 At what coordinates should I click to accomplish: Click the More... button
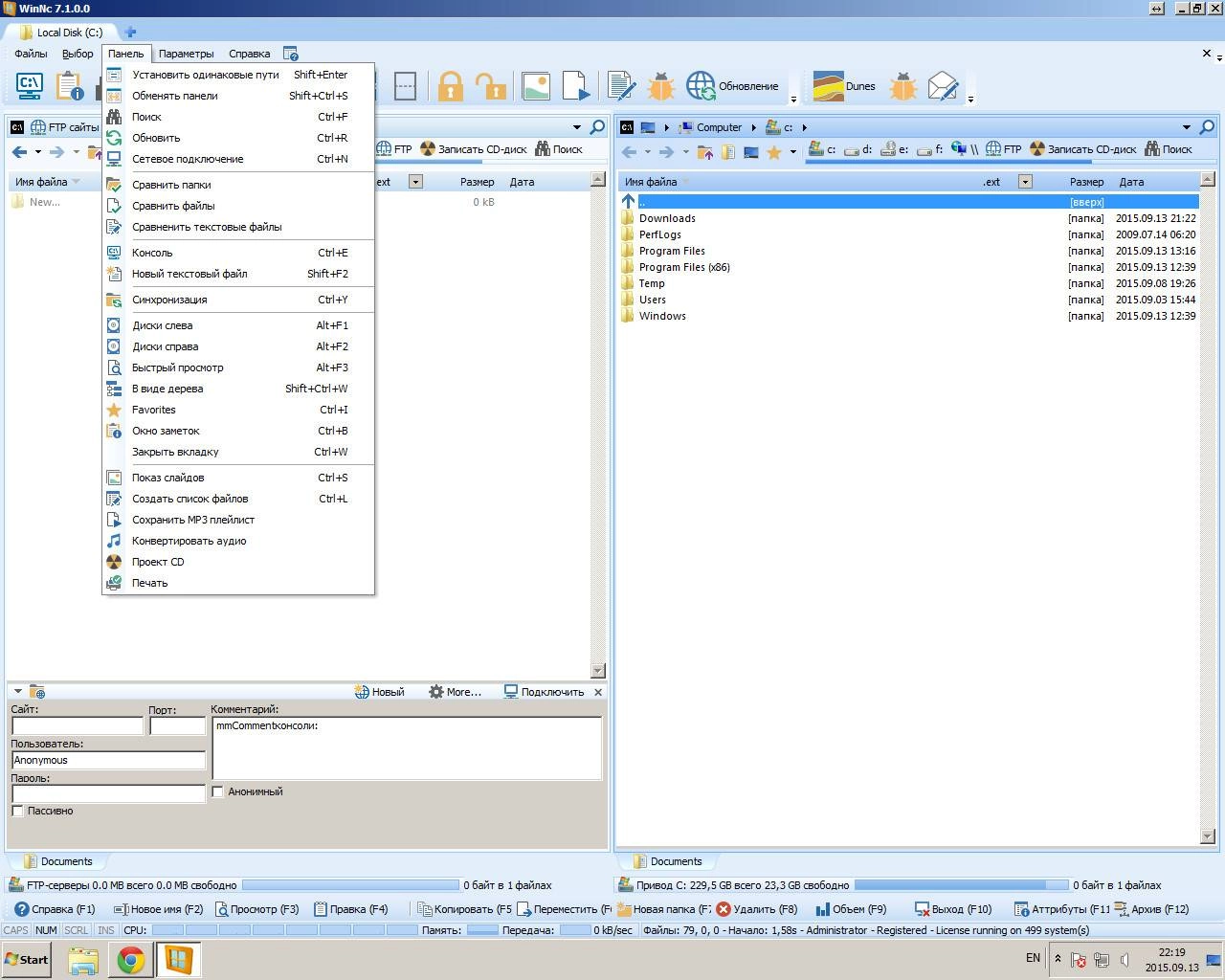tap(455, 692)
